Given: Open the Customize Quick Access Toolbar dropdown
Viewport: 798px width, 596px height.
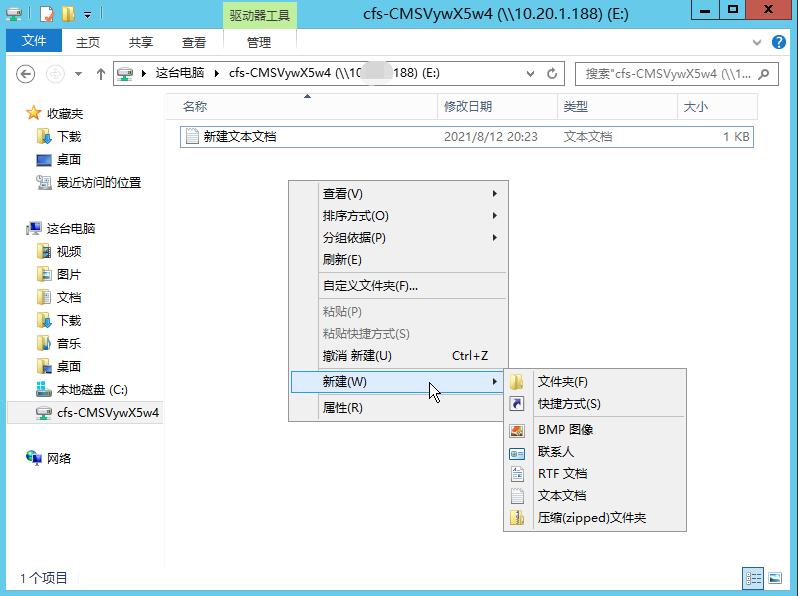Looking at the screenshot, I should (x=88, y=15).
